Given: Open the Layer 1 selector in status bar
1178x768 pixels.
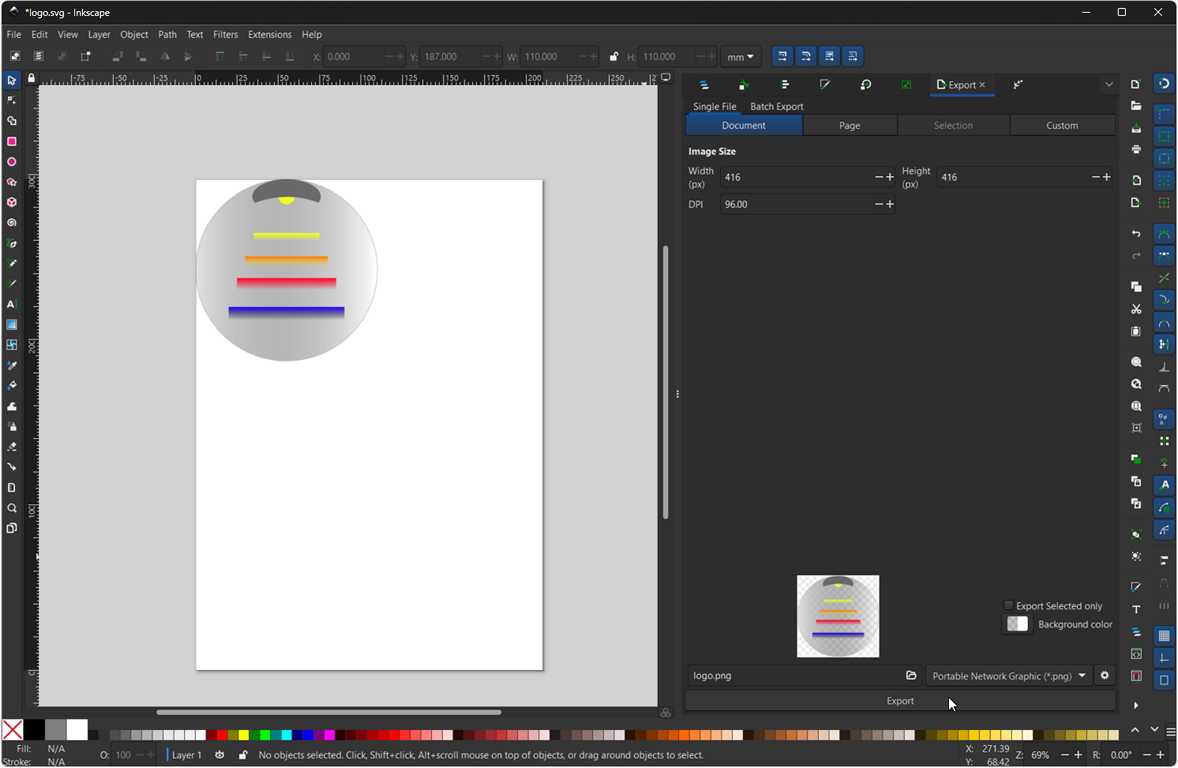Looking at the screenshot, I should [x=185, y=754].
